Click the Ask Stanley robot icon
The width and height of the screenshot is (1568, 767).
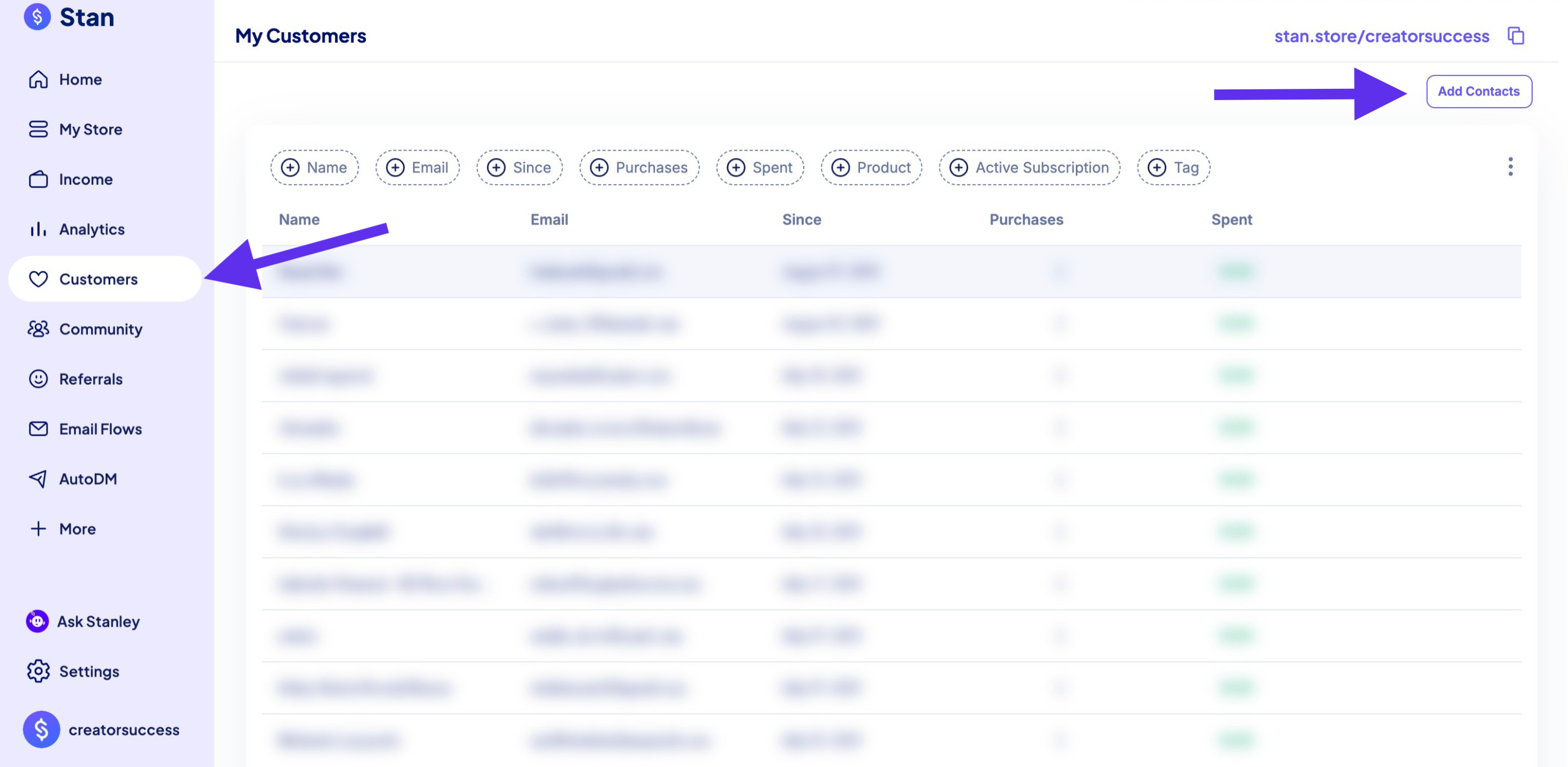pos(37,620)
